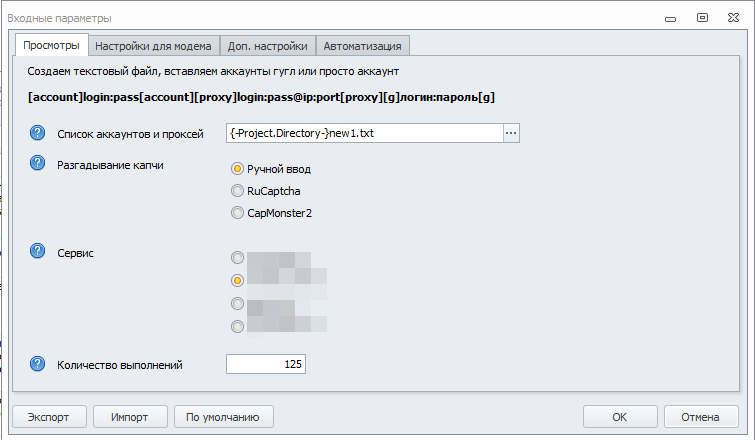Open file browse ellipsis button
755x440 pixels.
point(511,133)
